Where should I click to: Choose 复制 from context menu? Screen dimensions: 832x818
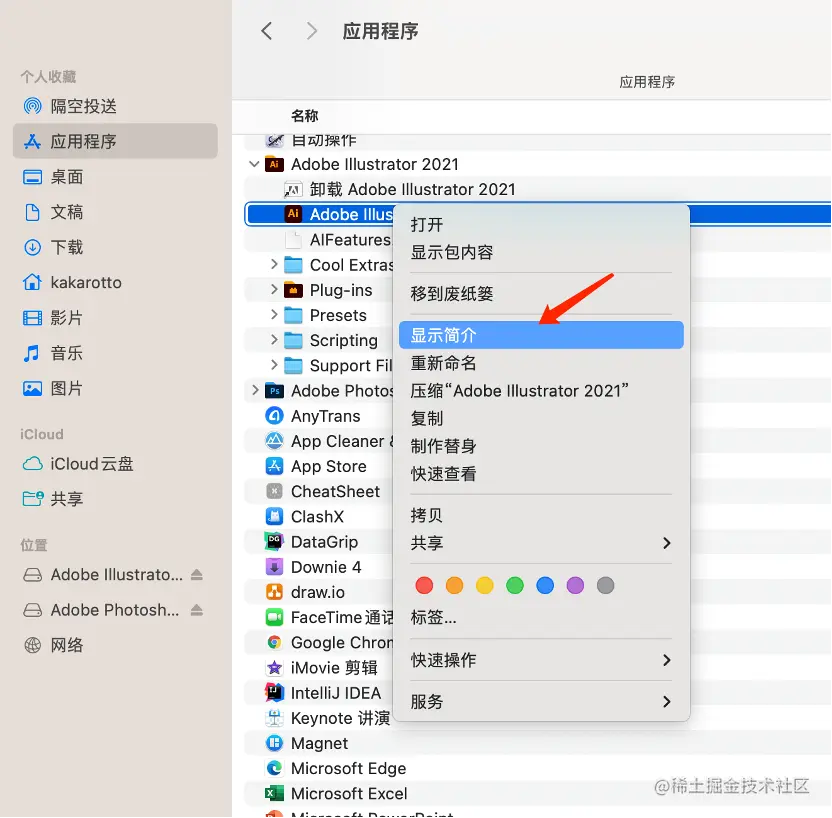point(541,419)
